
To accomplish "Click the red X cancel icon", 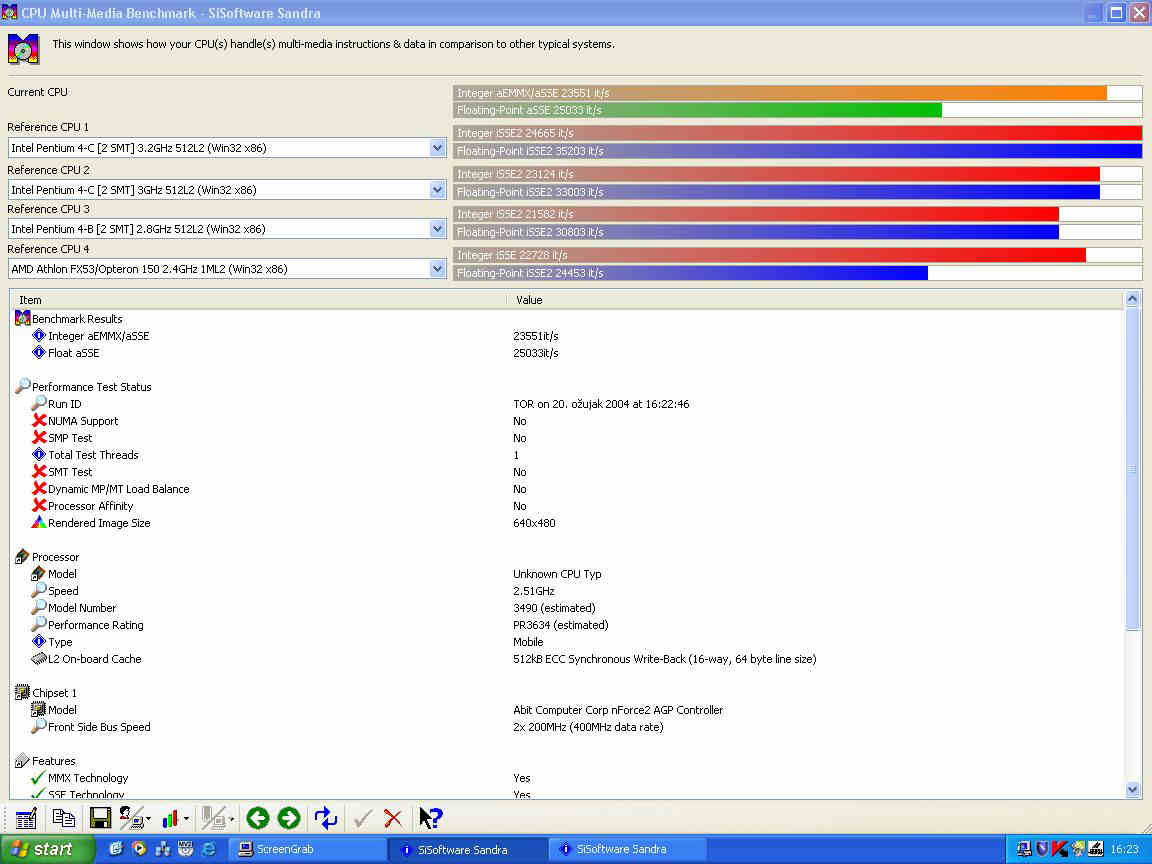I will [393, 818].
